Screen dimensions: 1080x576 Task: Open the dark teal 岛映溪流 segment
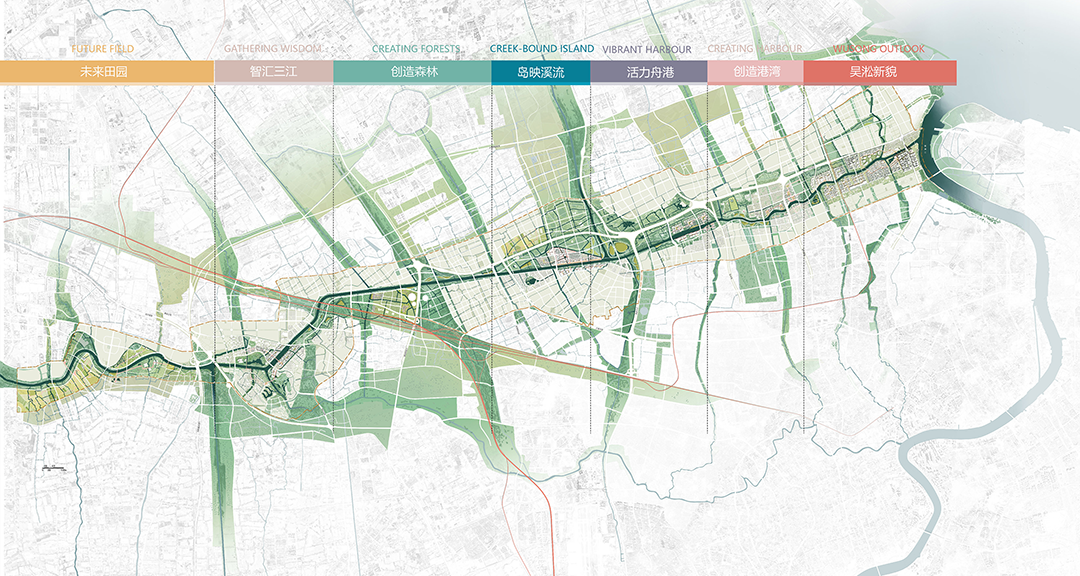[540, 72]
